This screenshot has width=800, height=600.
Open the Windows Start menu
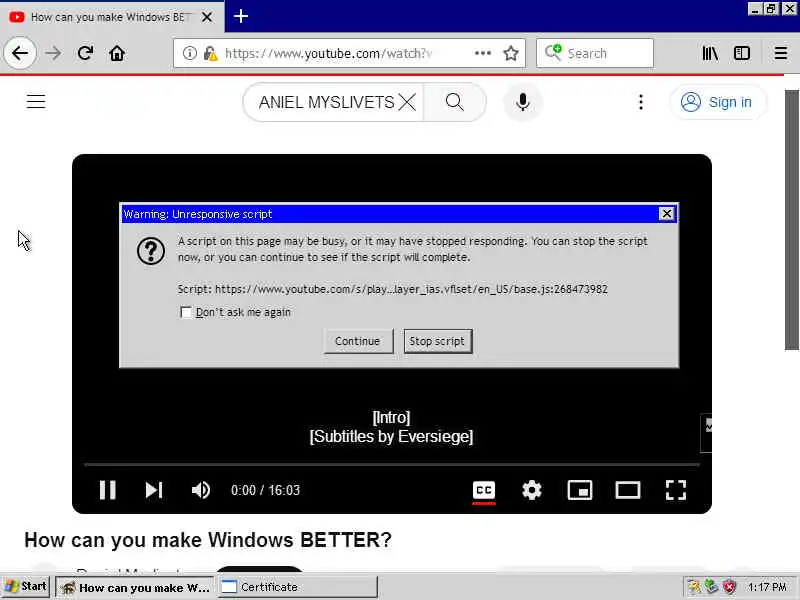(x=26, y=587)
